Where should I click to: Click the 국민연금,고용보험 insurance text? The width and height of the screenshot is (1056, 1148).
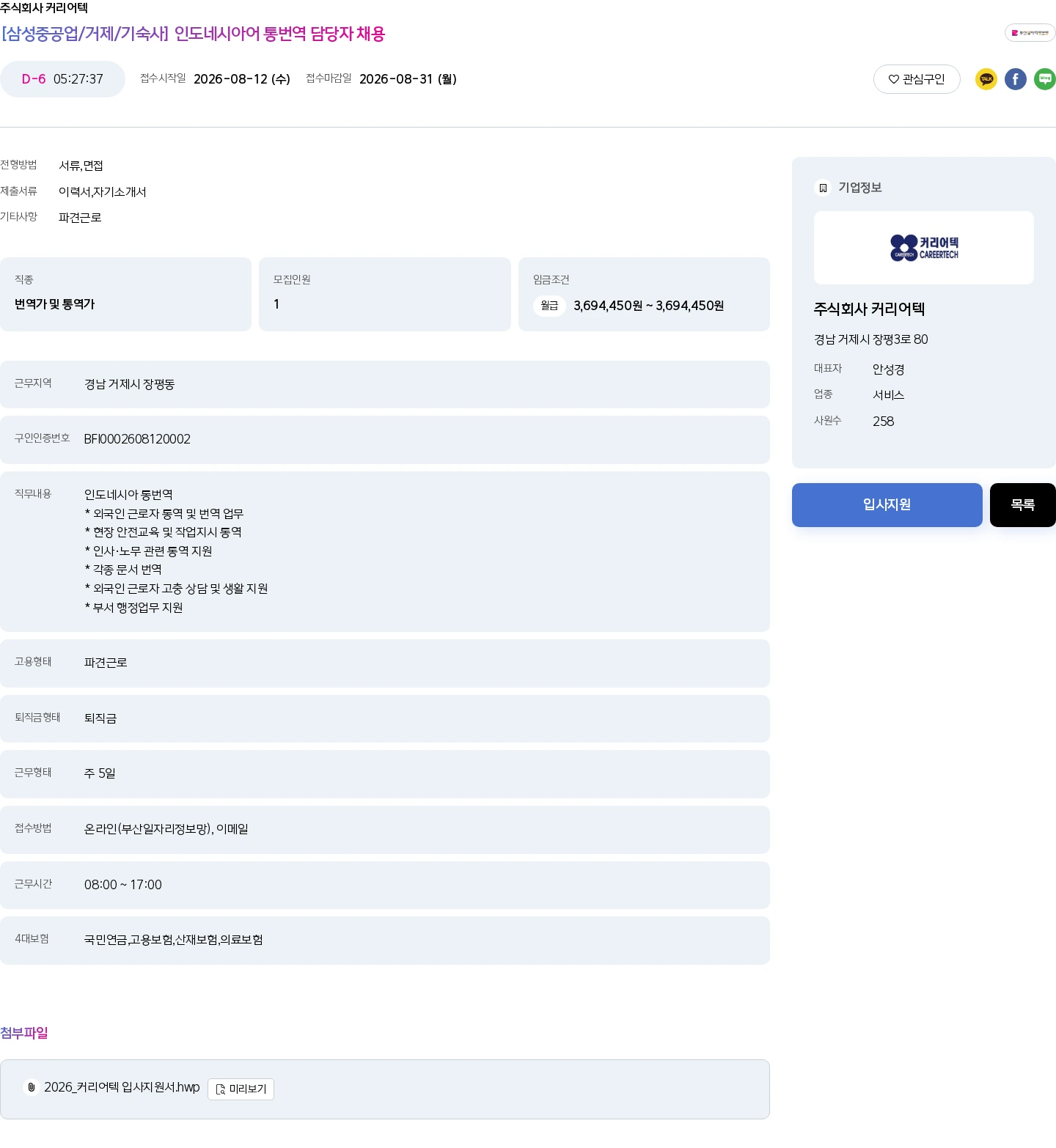[174, 940]
